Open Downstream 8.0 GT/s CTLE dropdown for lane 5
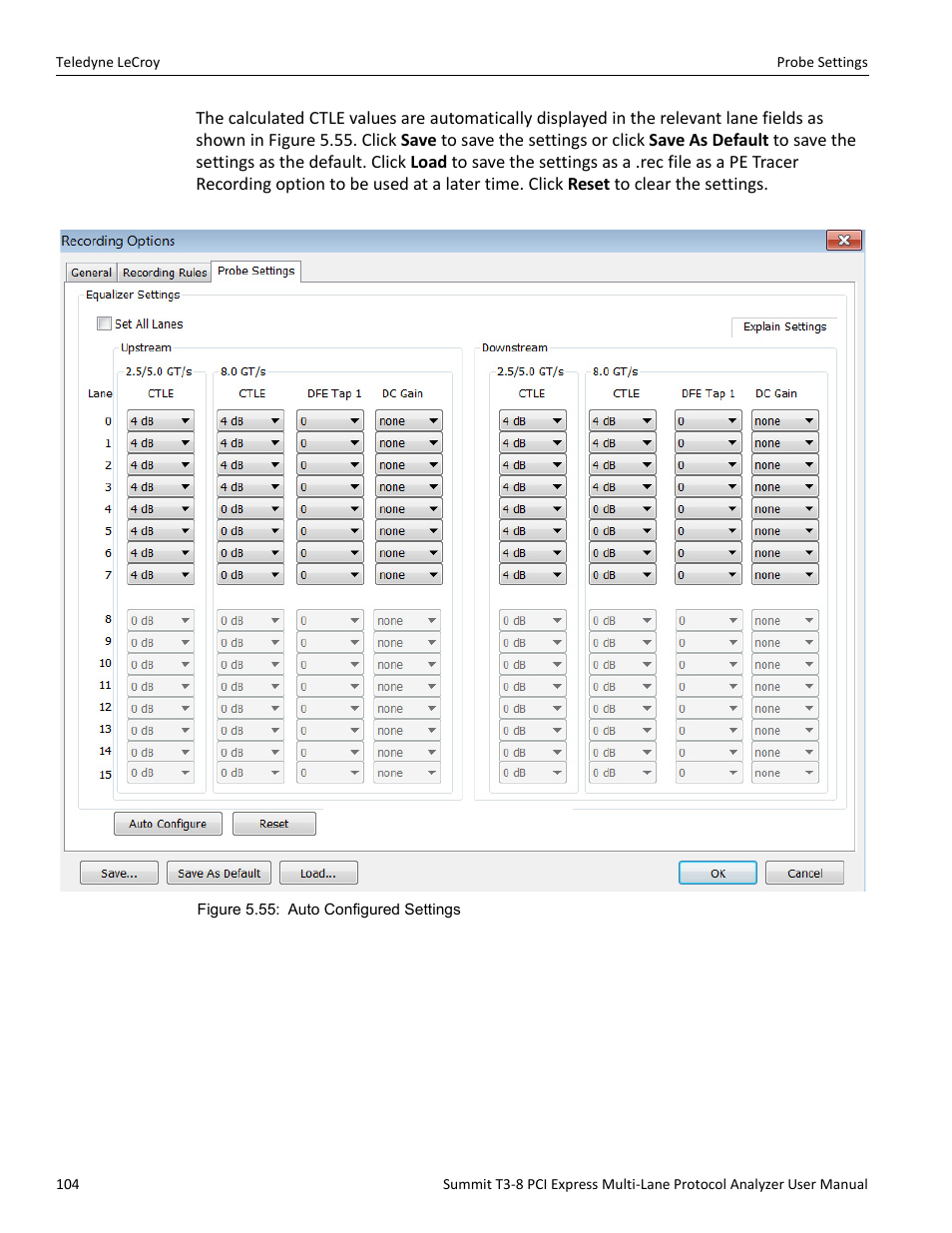952x1233 pixels. coord(623,531)
